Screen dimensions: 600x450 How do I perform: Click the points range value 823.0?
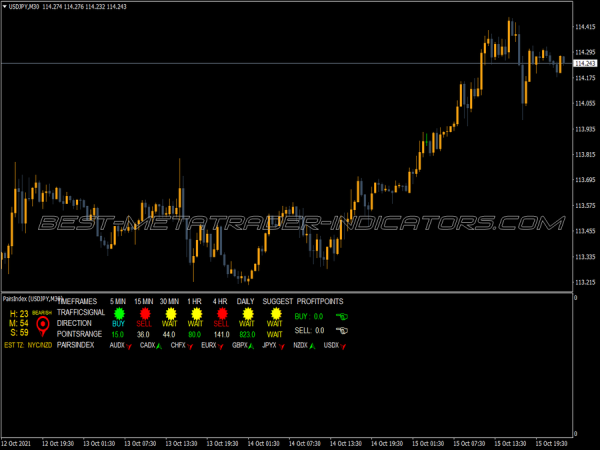pos(247,334)
